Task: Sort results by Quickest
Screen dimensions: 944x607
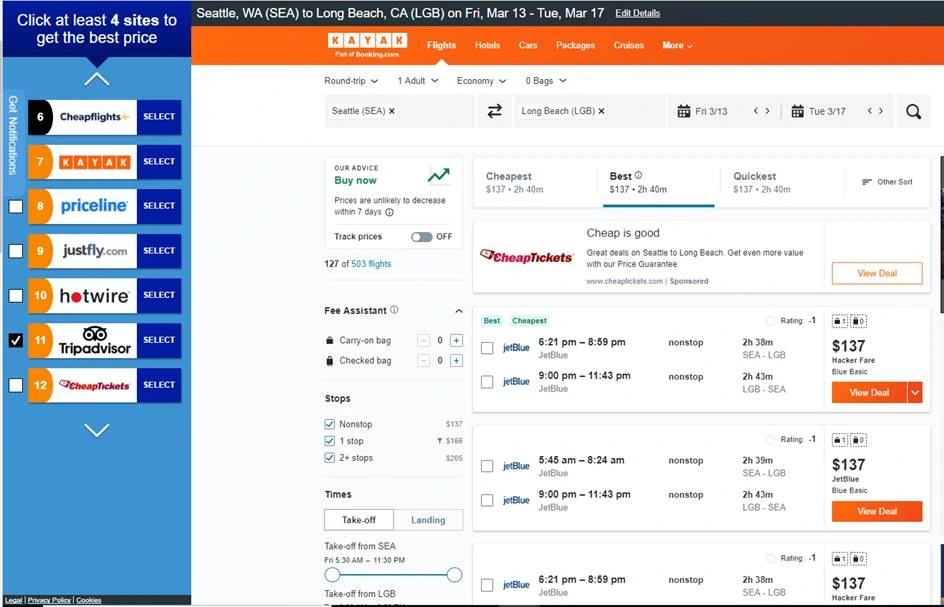Action: point(780,182)
